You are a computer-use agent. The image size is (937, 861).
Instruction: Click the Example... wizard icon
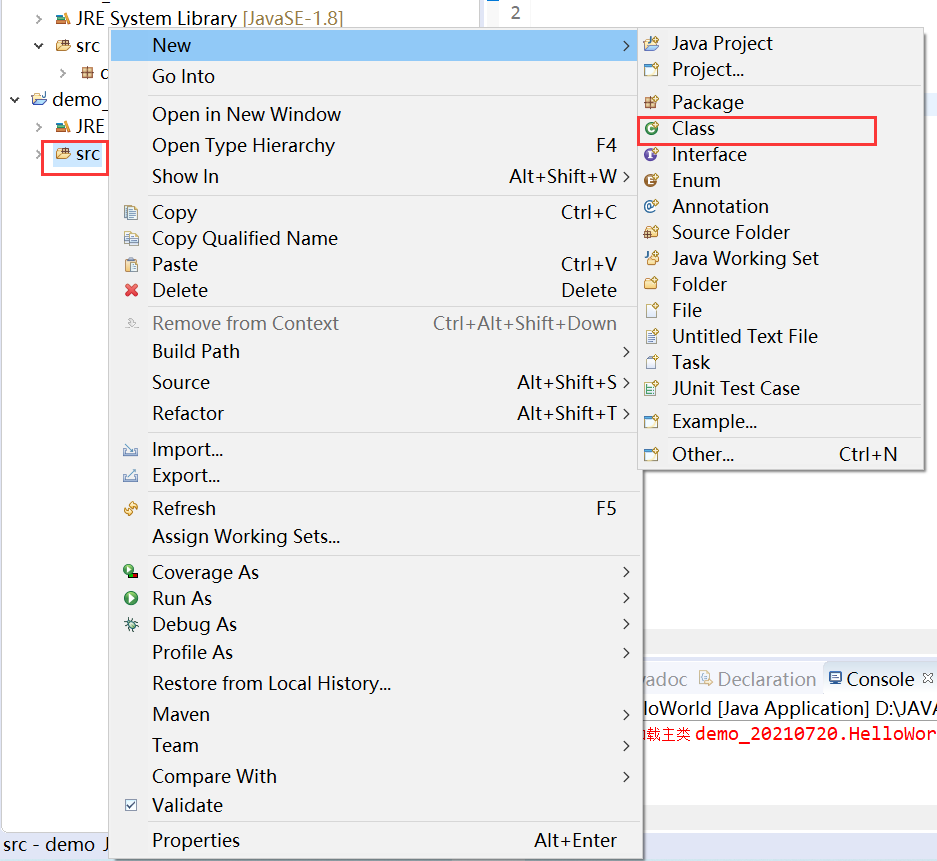click(x=651, y=422)
